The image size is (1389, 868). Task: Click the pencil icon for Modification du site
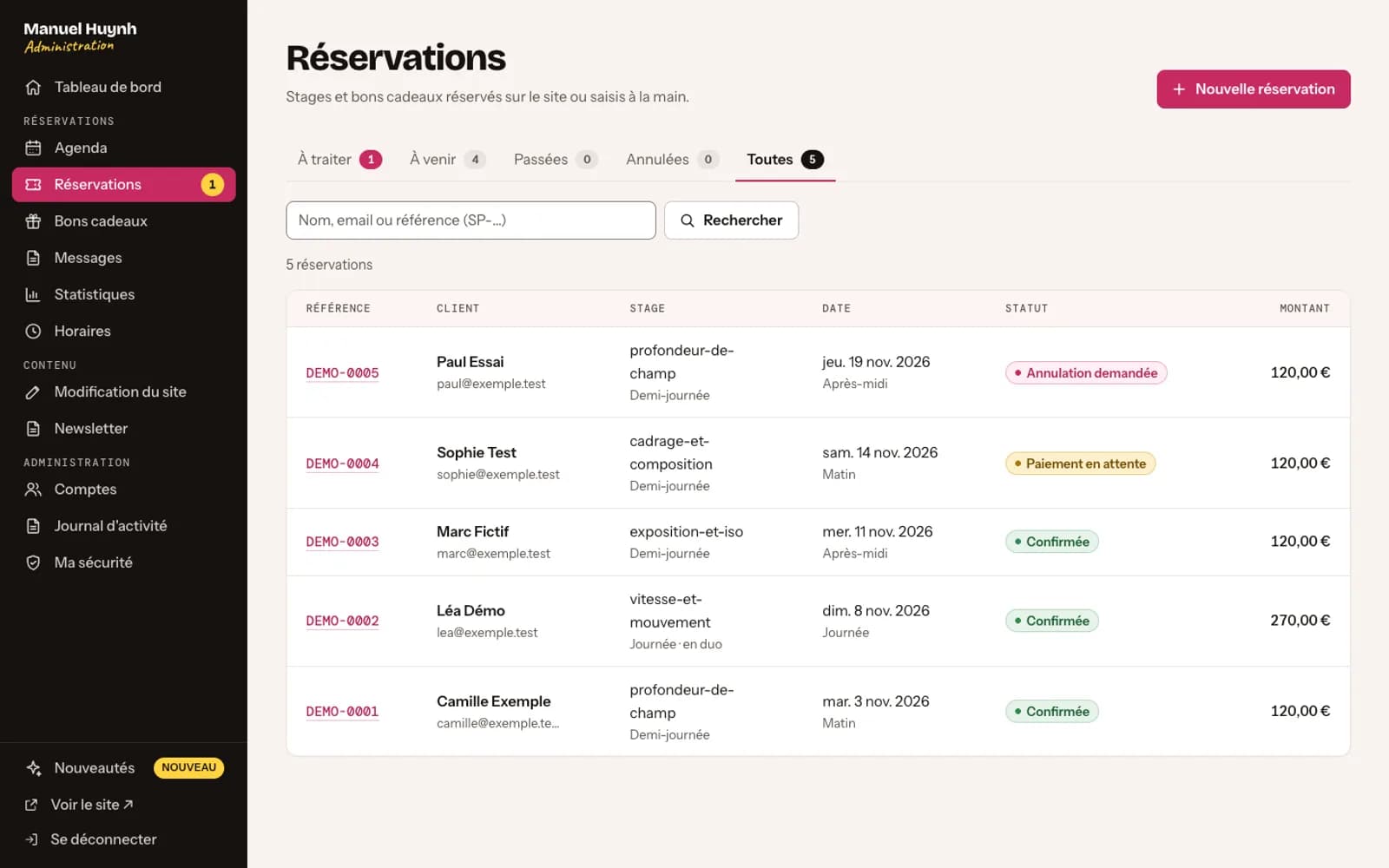pyautogui.click(x=33, y=392)
